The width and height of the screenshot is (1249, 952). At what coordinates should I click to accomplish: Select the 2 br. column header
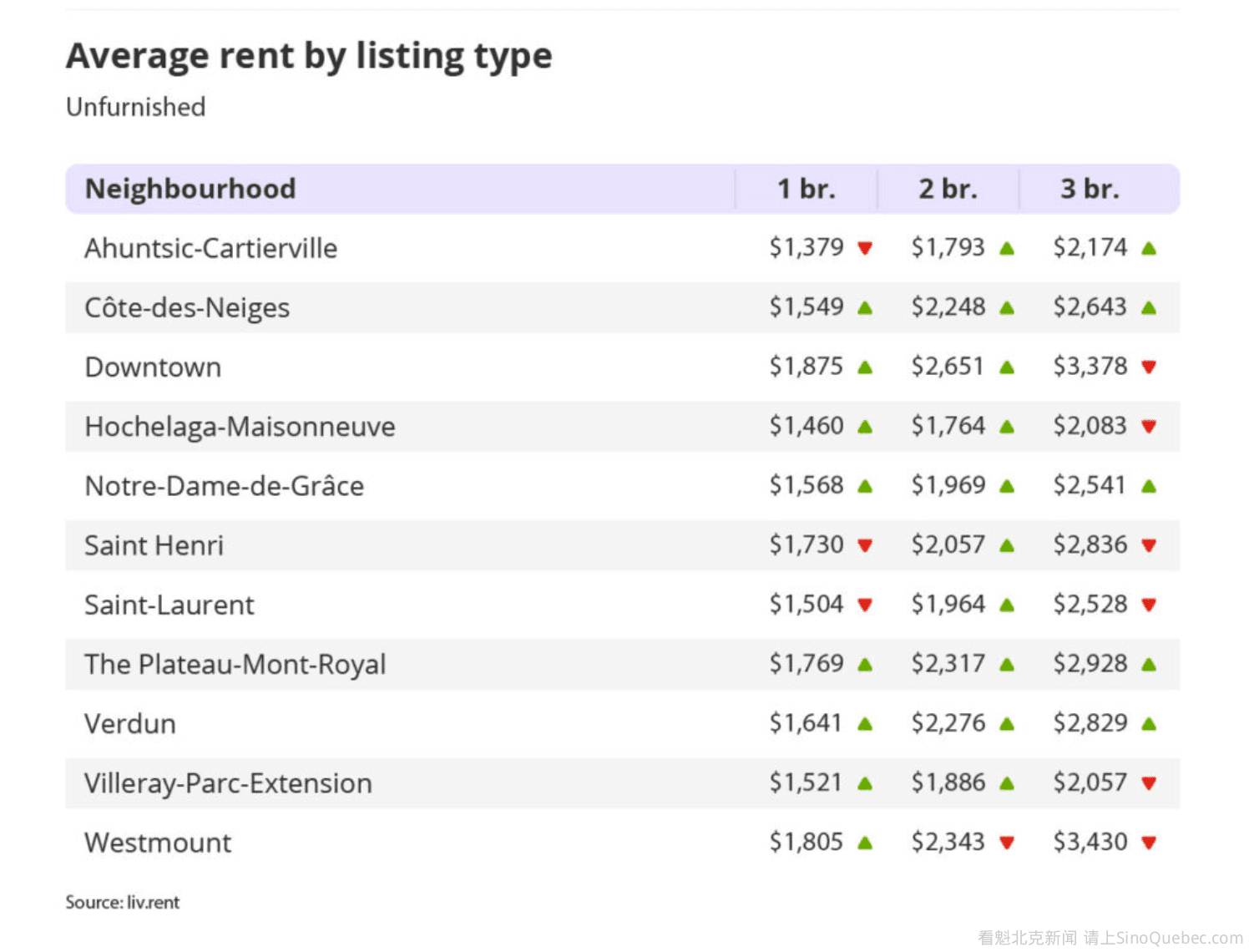point(948,189)
